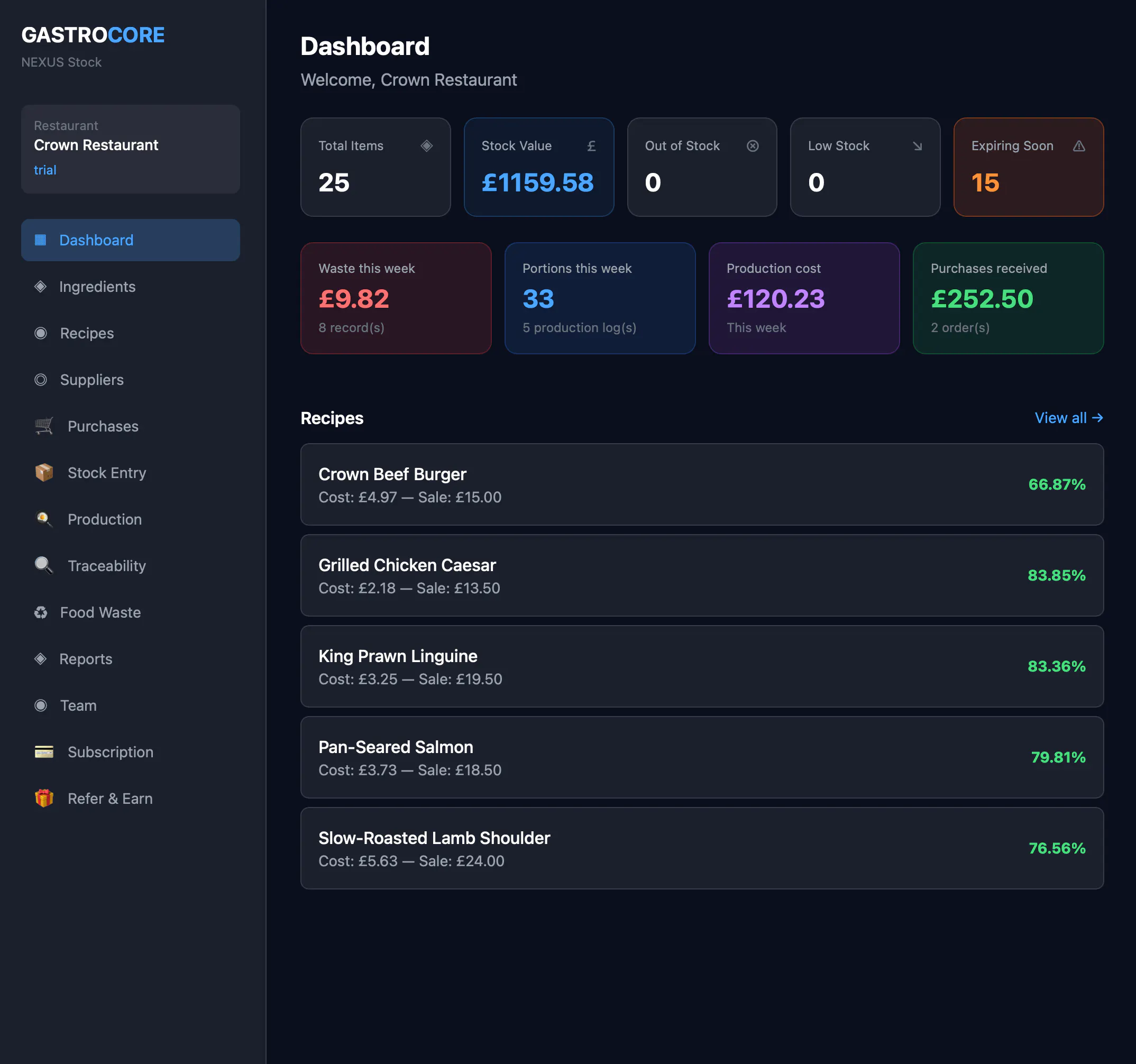
Task: Click the Stock Entry box icon
Action: pos(44,473)
